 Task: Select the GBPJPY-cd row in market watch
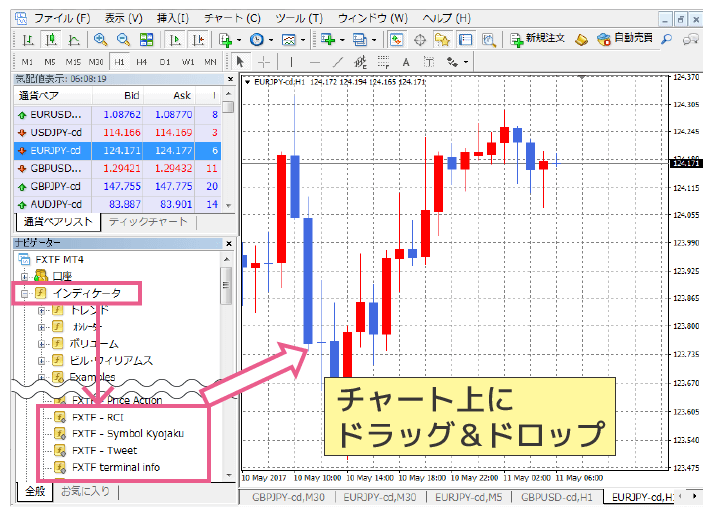118,186
